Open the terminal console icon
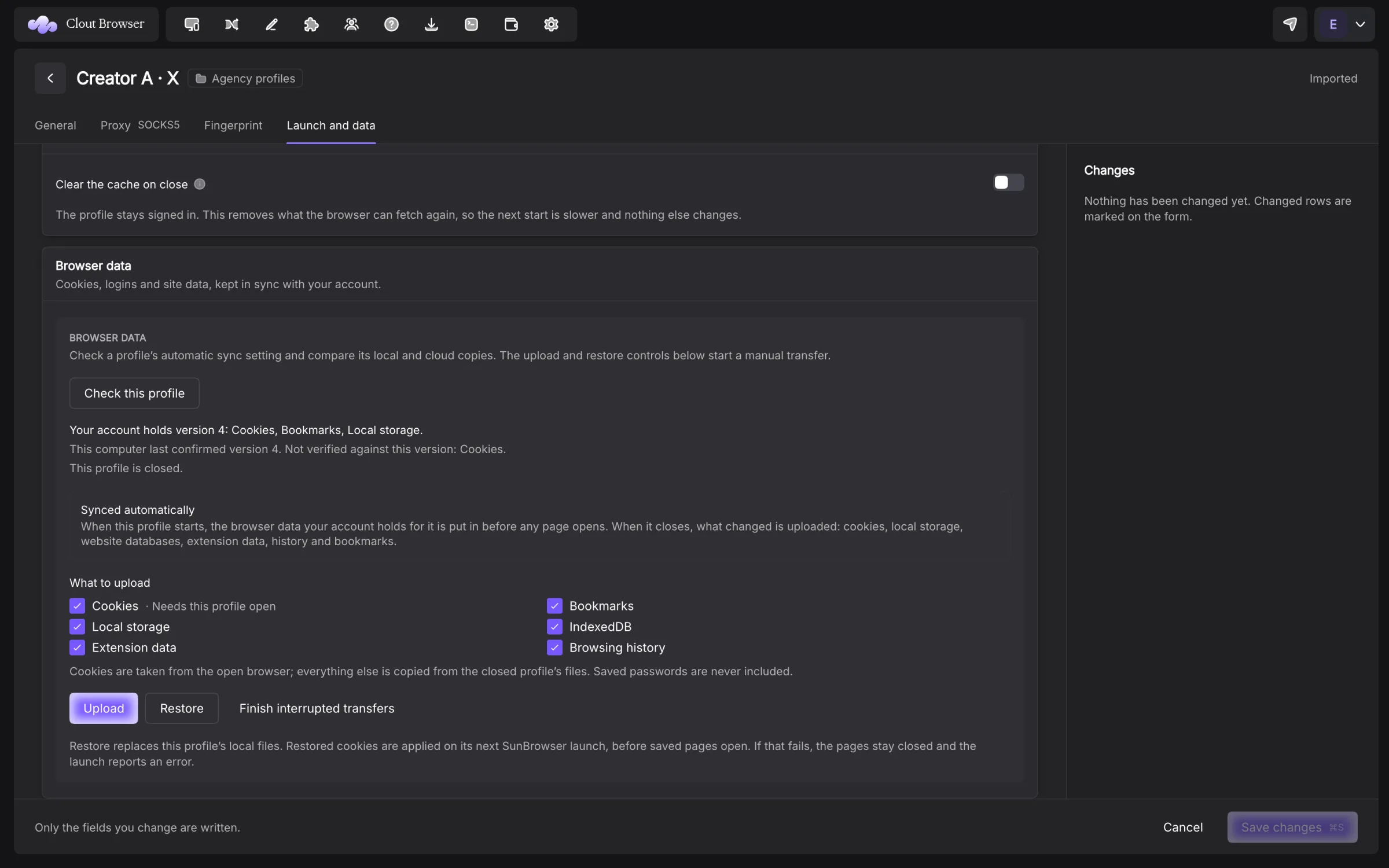The width and height of the screenshot is (1389, 868). click(471, 24)
